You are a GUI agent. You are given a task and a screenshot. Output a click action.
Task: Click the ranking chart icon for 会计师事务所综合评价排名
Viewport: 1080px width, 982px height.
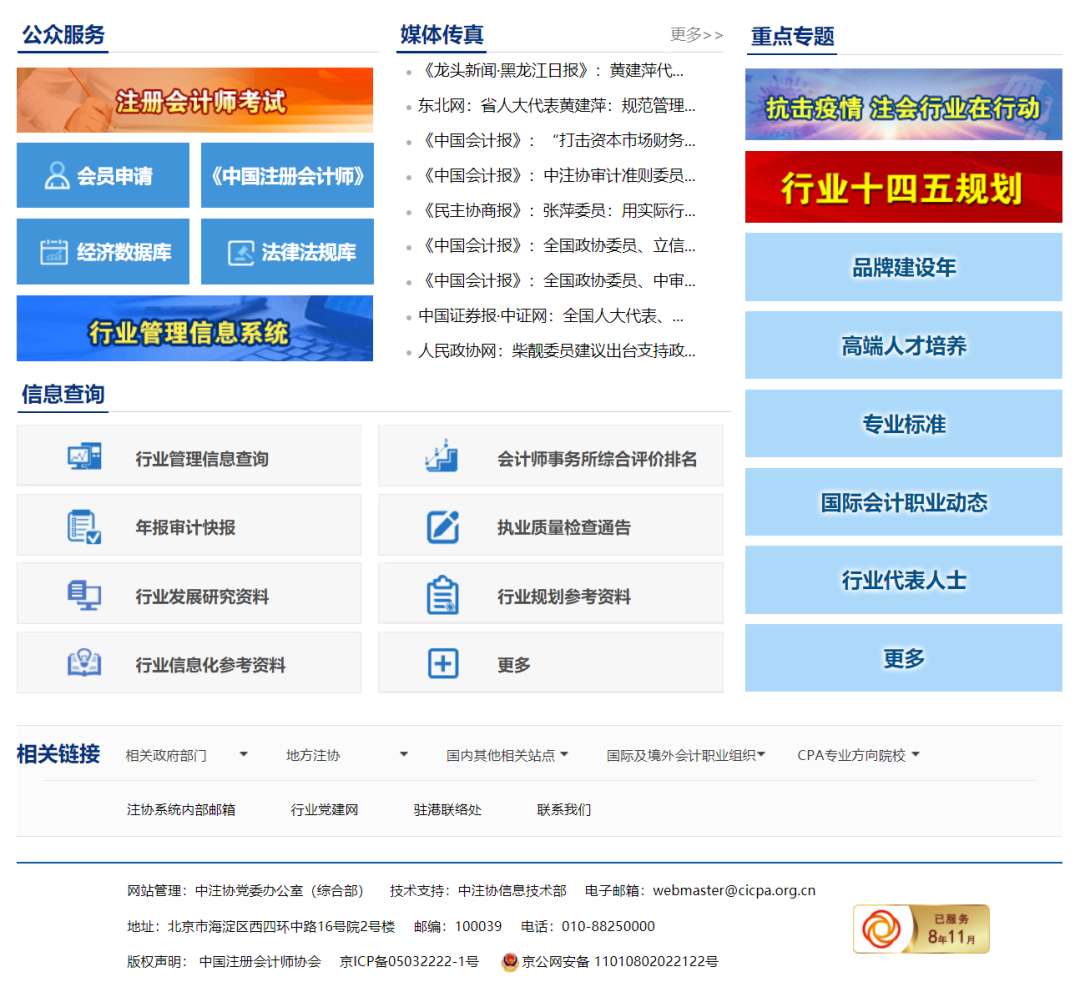[442, 456]
